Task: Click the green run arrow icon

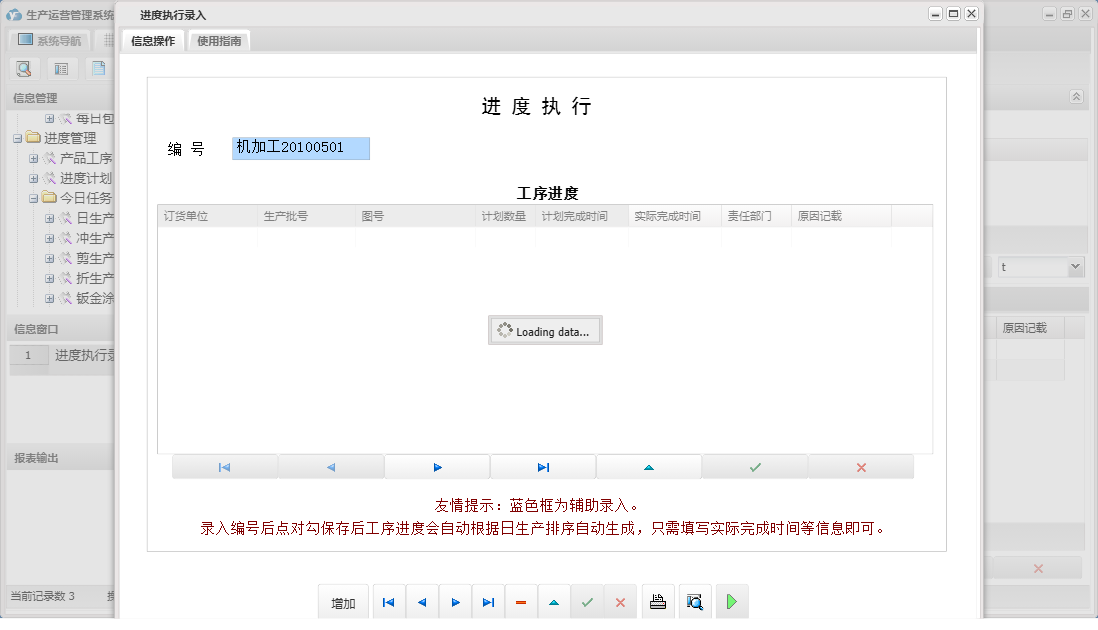Action: (x=731, y=601)
